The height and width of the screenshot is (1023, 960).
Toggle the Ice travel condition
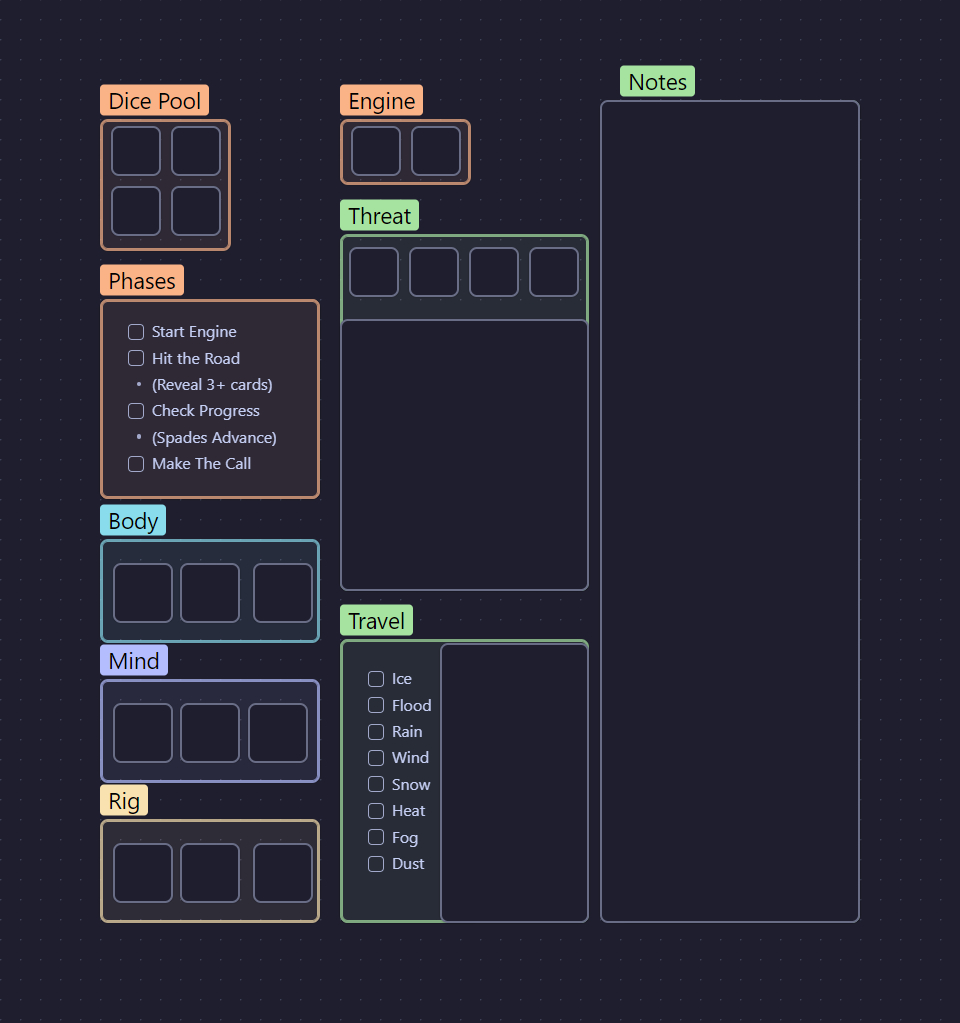point(376,679)
